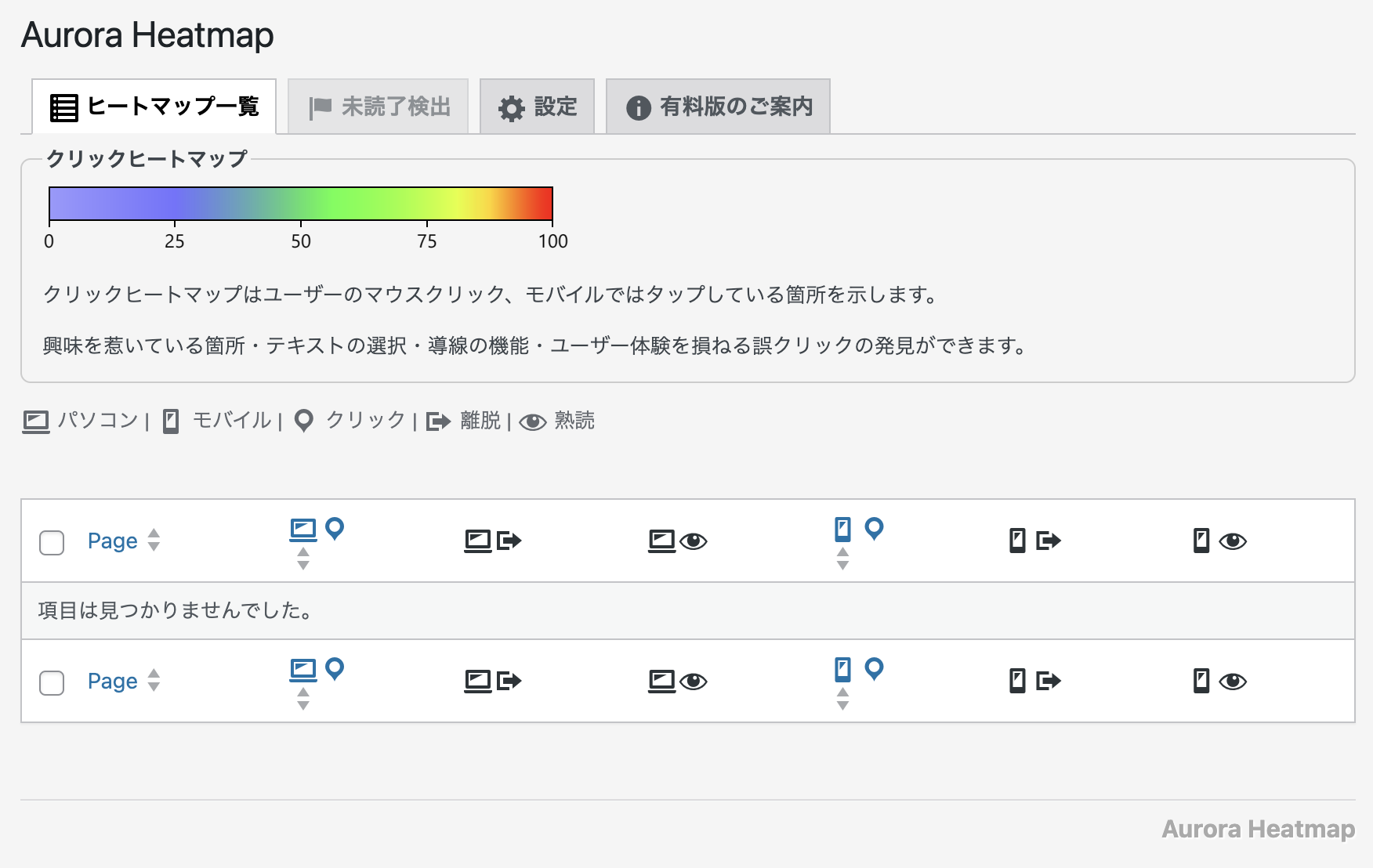Tick the select-all checkbox in table footer

[52, 682]
